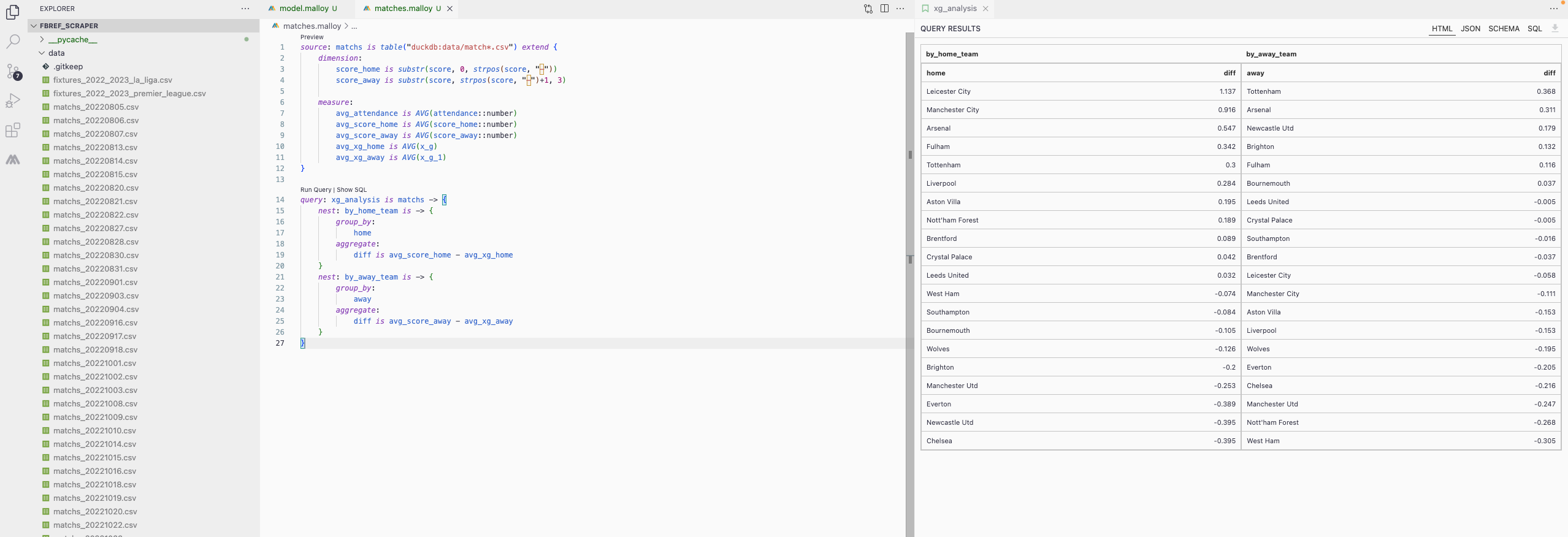This screenshot has height=537, width=1568.
Task: Click the split editor icon
Action: coord(884,9)
